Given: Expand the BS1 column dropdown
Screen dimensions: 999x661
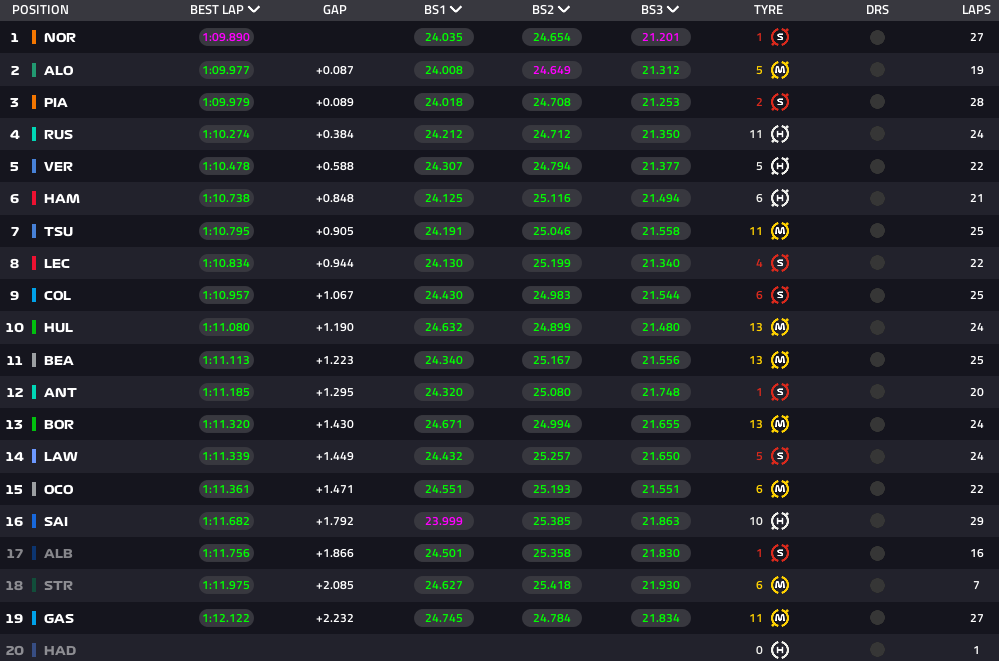Looking at the screenshot, I should coord(456,10).
